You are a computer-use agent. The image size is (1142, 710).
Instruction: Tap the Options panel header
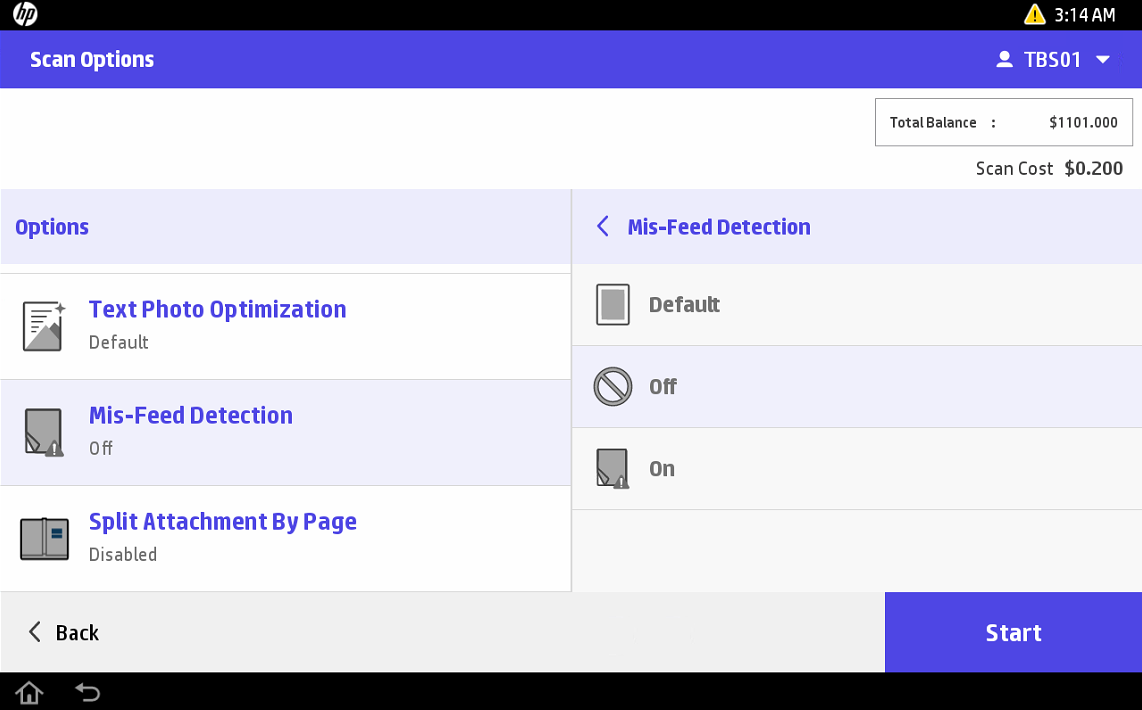click(x=285, y=227)
